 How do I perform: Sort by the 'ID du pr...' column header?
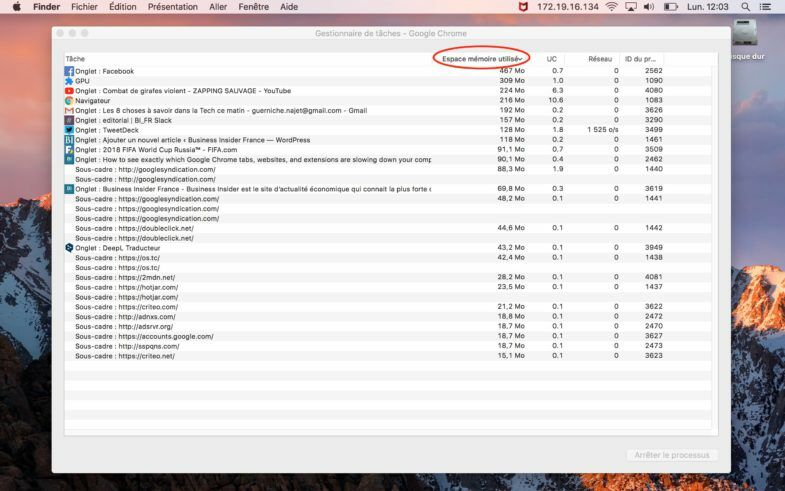point(640,59)
